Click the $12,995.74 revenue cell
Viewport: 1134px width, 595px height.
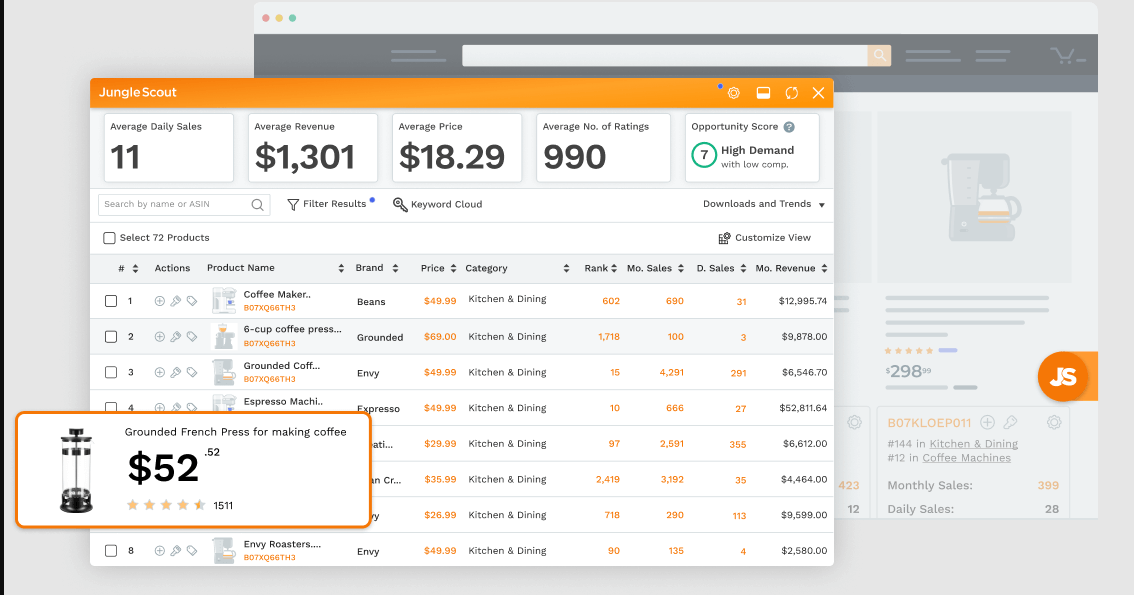[803, 301]
